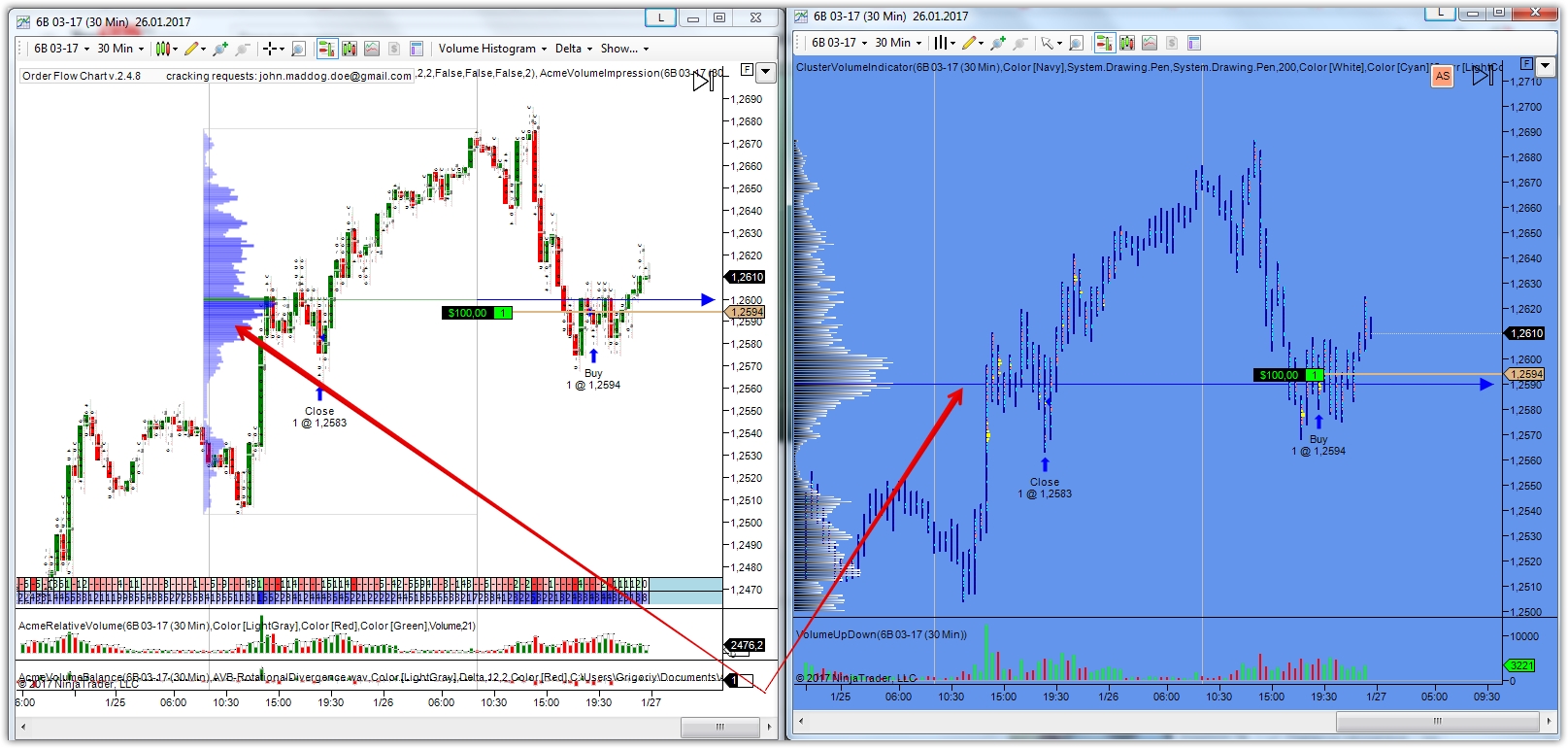
Task: Toggle the F button in left chart
Action: (x=747, y=69)
